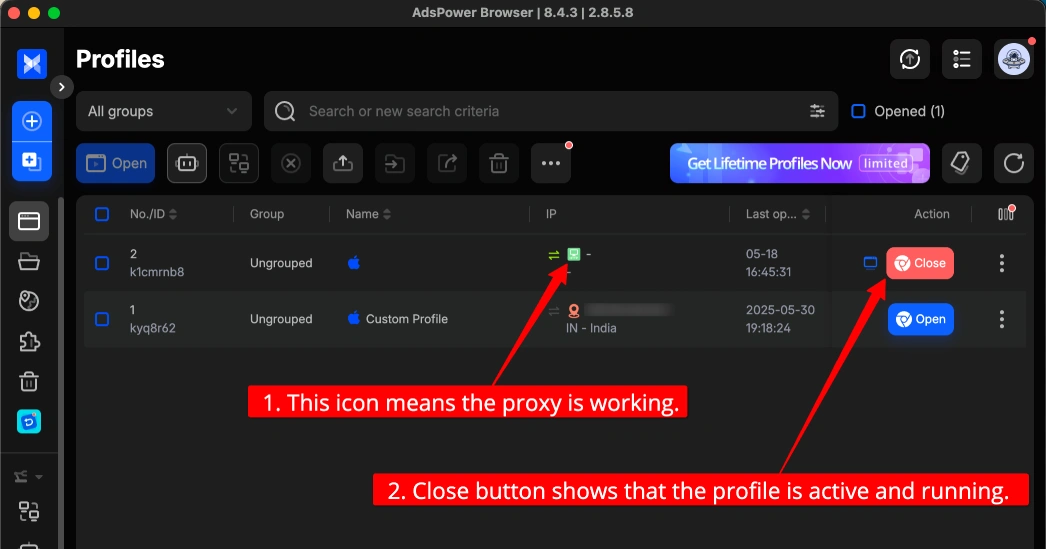Click the kyq8r62 profile ID text
Viewport: 1046px width, 549px height.
tap(153, 328)
